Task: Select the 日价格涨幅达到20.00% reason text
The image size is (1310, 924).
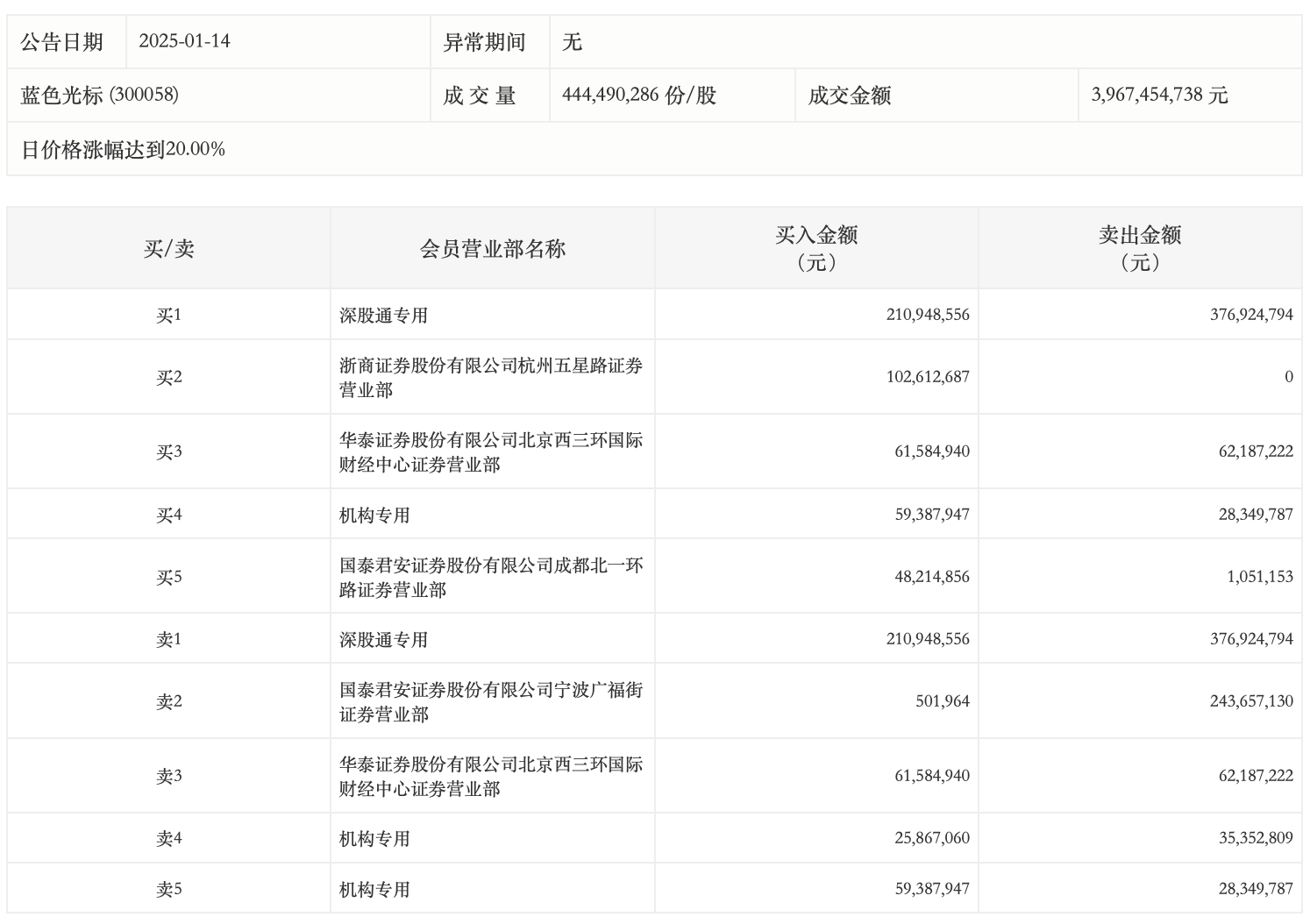Action: tap(123, 150)
